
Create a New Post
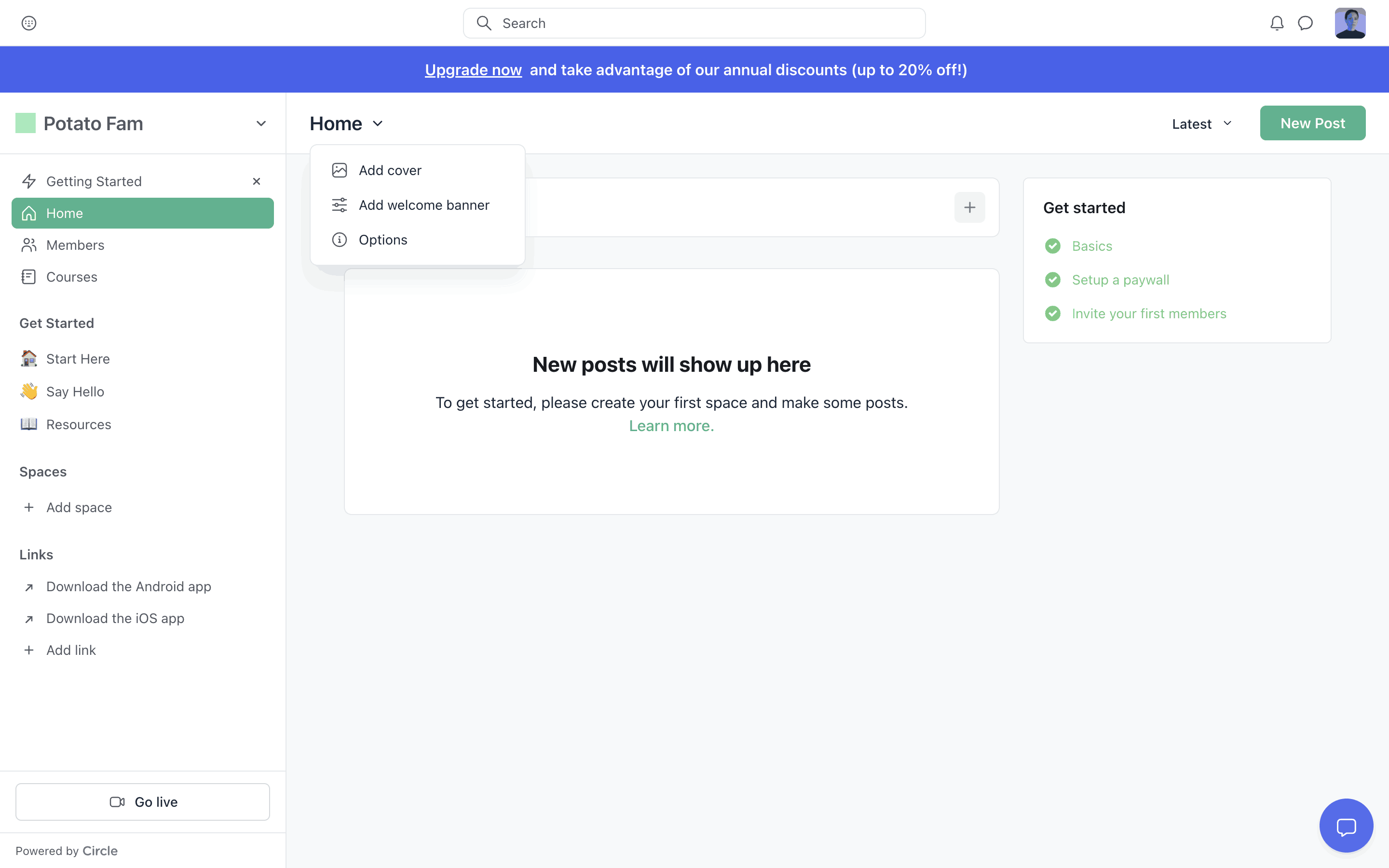(x=1313, y=123)
